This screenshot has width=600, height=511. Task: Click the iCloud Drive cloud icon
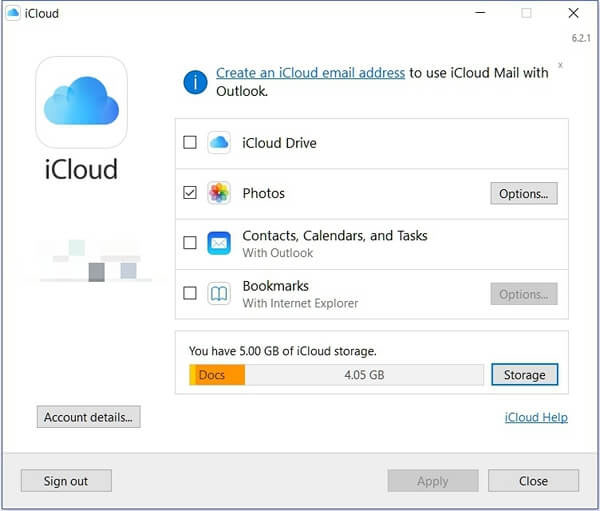(219, 143)
